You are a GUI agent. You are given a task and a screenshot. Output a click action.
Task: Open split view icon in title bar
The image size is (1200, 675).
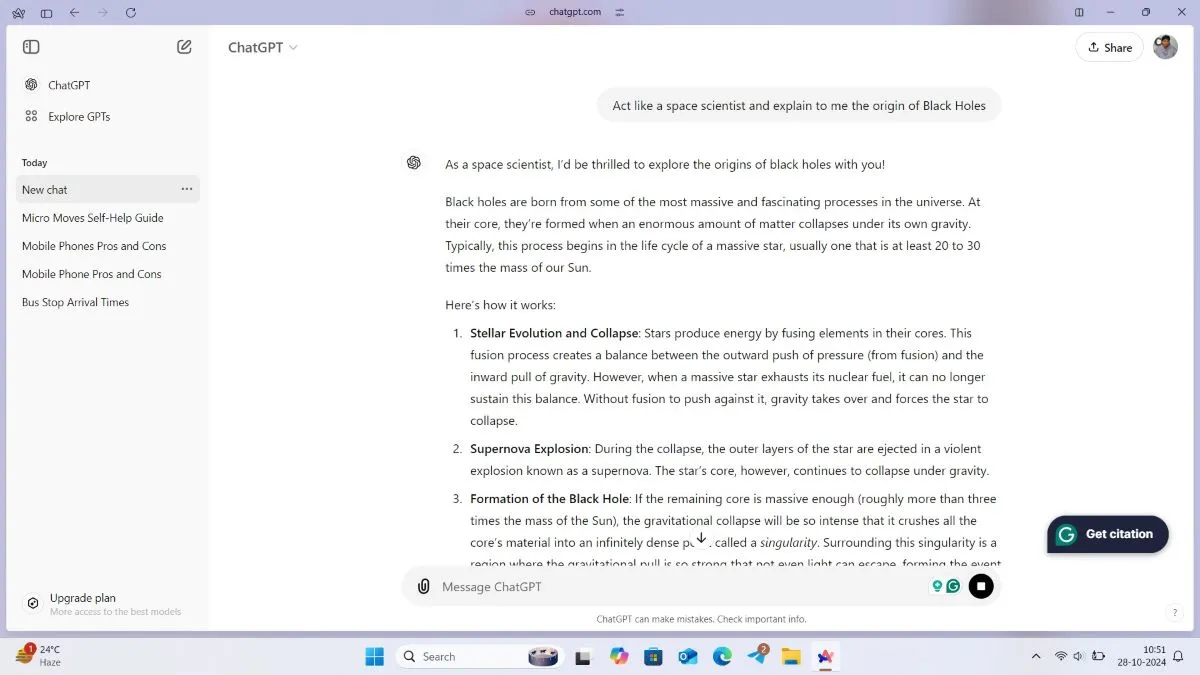pyautogui.click(x=1079, y=12)
